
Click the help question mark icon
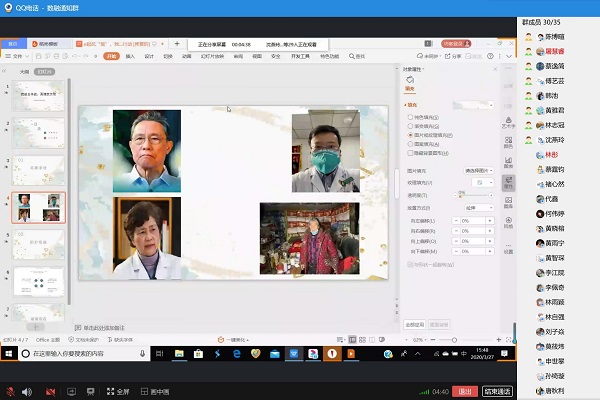coord(490,56)
